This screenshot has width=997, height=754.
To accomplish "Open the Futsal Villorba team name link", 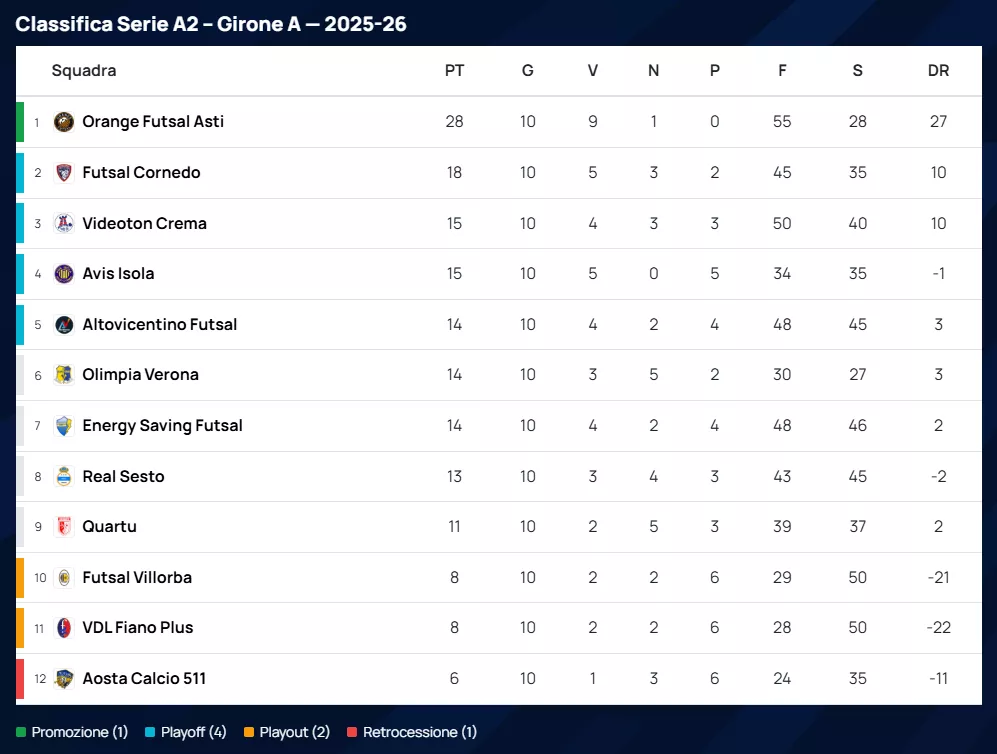I will pyautogui.click(x=137, y=577).
